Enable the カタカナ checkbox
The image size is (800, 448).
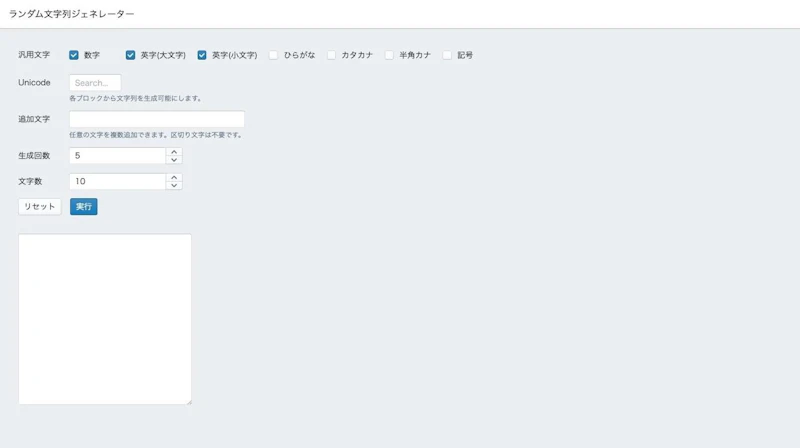[332, 55]
